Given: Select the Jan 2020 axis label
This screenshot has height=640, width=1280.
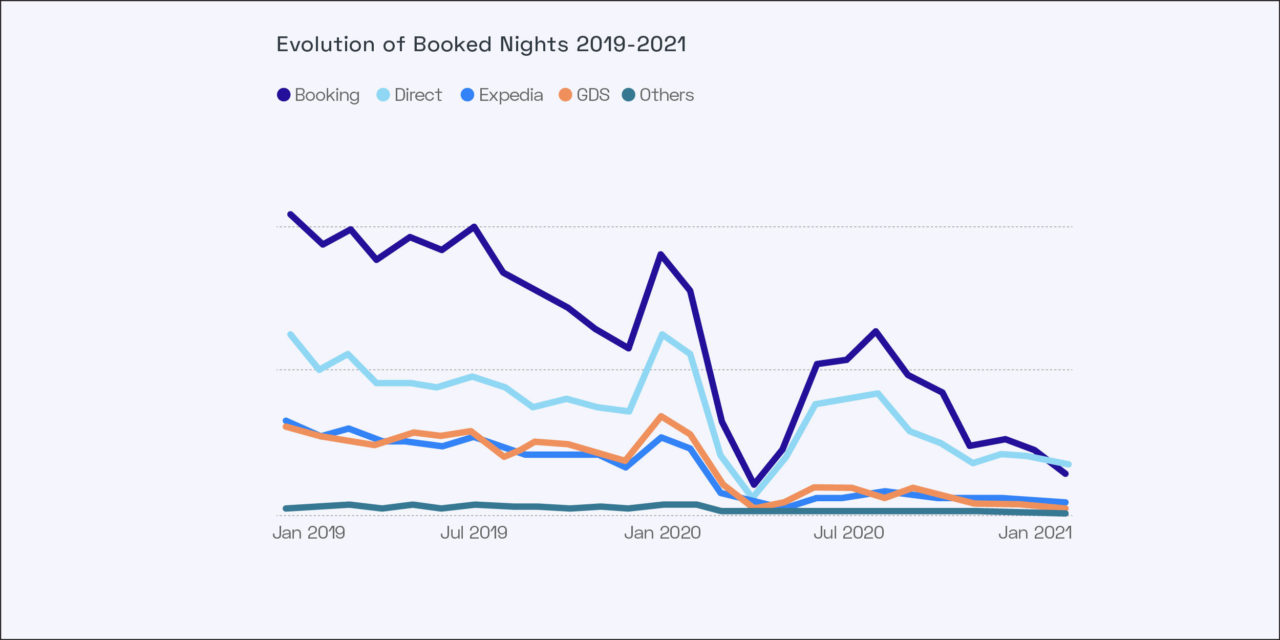Looking at the screenshot, I should click(659, 533).
